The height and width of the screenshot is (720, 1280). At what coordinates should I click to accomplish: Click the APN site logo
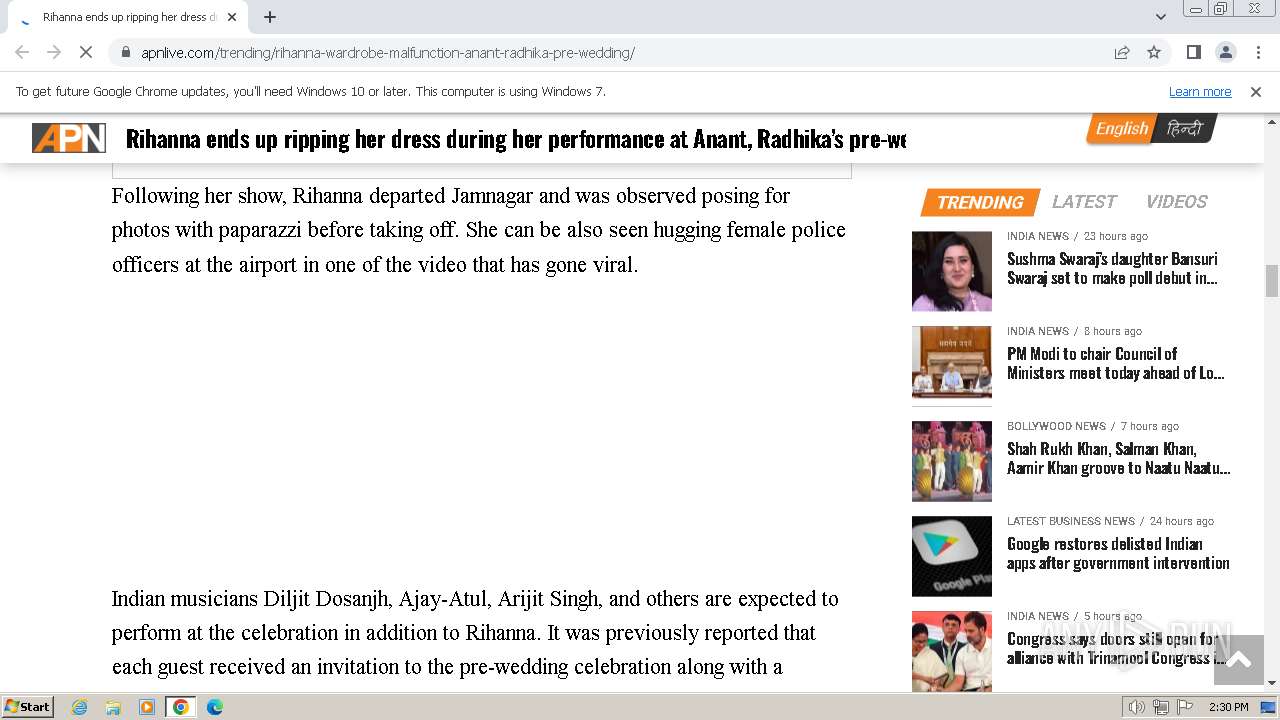coord(69,138)
